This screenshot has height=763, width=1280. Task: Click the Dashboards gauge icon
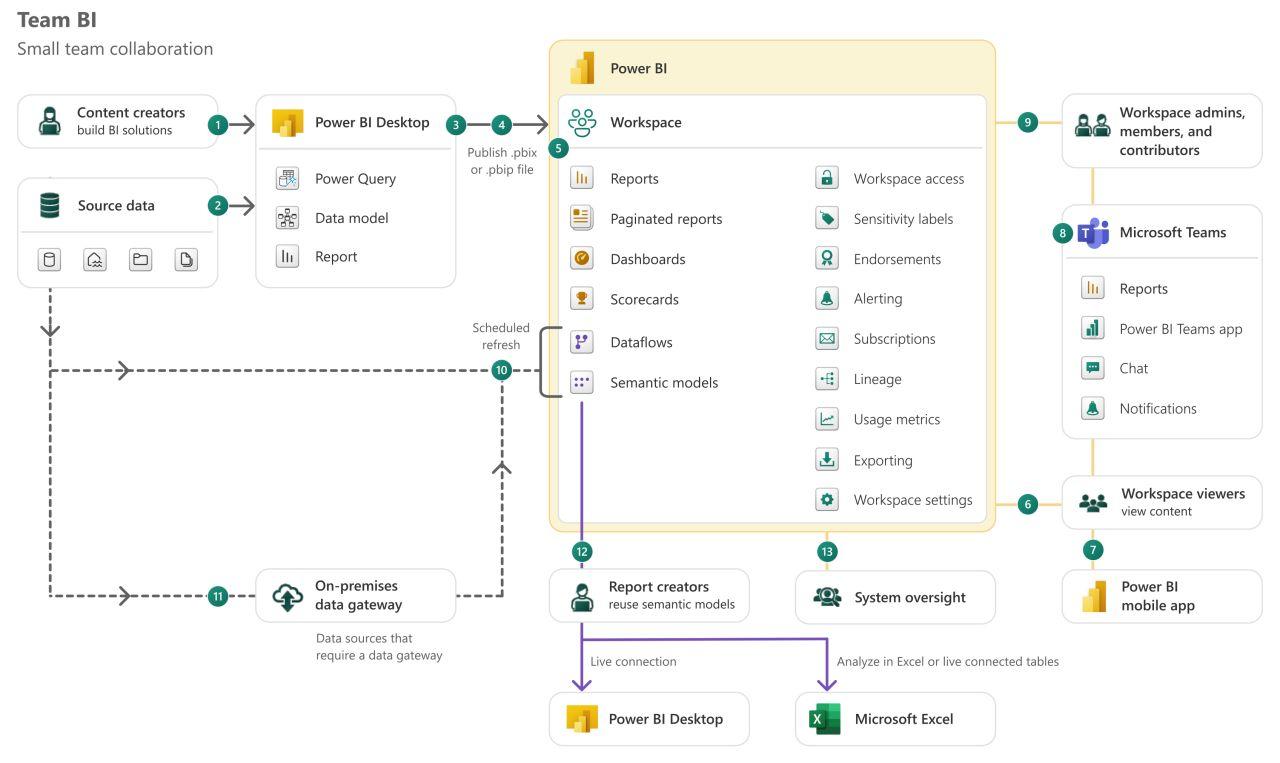pos(582,258)
